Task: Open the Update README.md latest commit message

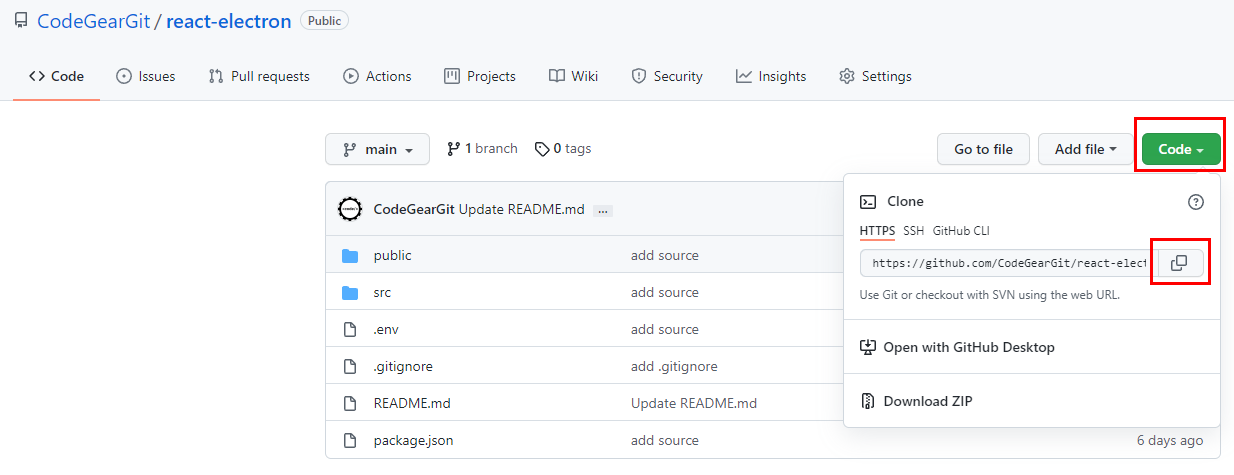Action: click(x=522, y=210)
